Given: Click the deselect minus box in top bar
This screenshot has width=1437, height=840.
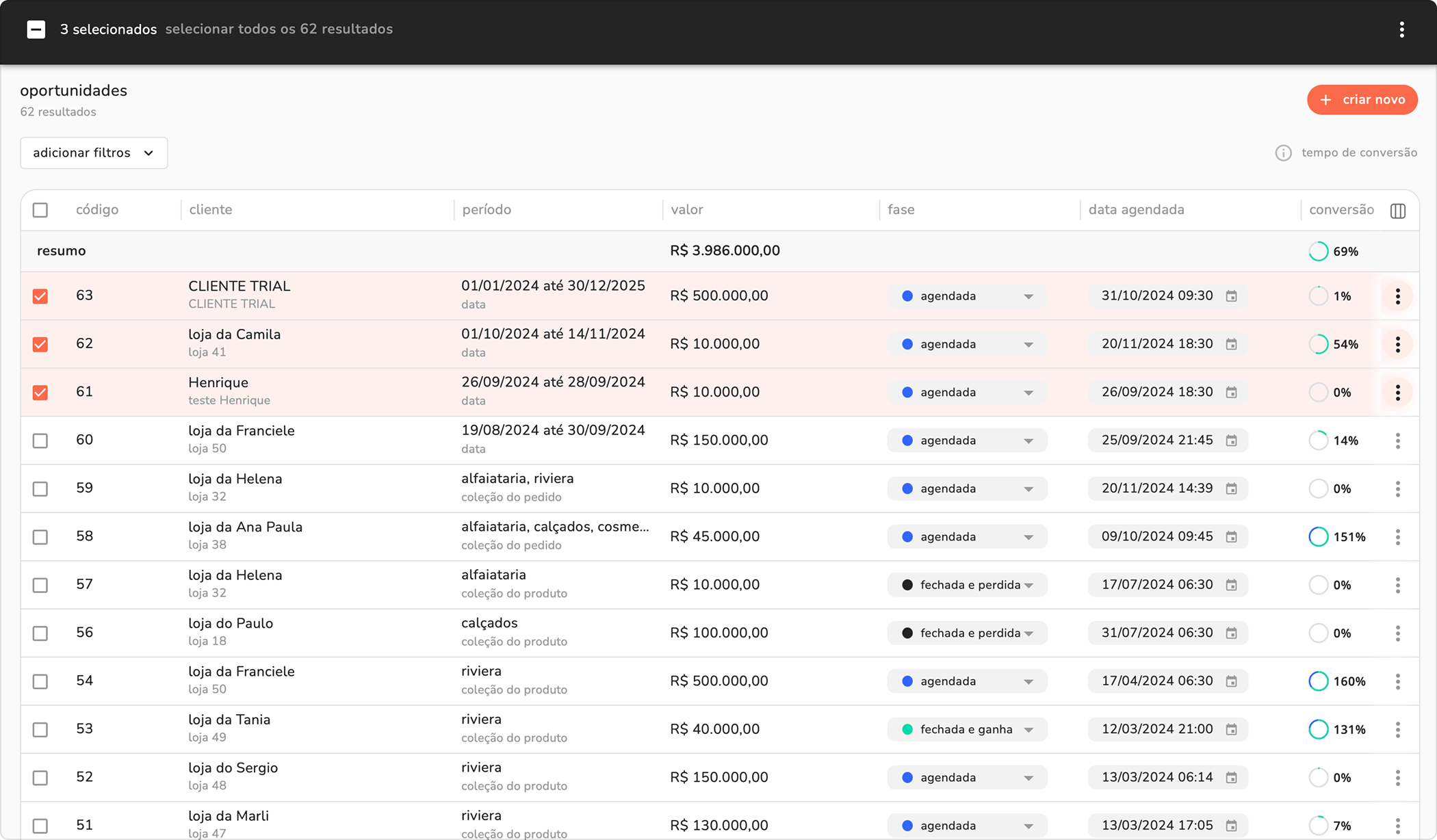Looking at the screenshot, I should click(36, 29).
